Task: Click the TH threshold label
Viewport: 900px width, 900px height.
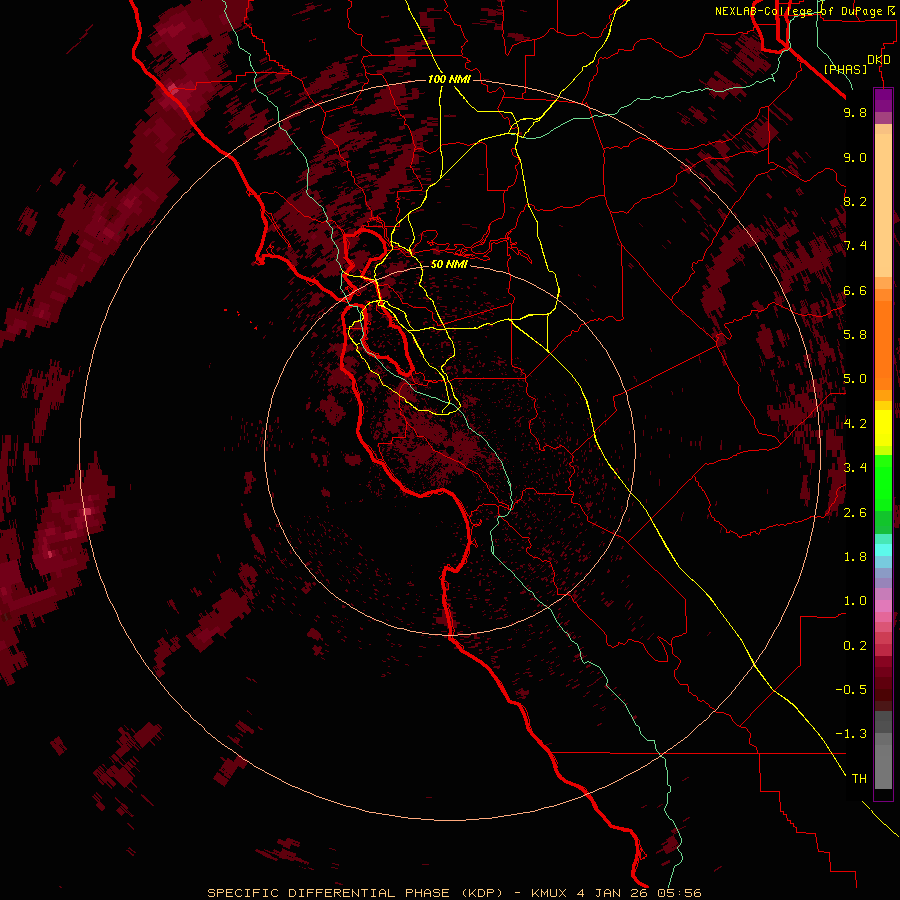Action: pyautogui.click(x=859, y=779)
